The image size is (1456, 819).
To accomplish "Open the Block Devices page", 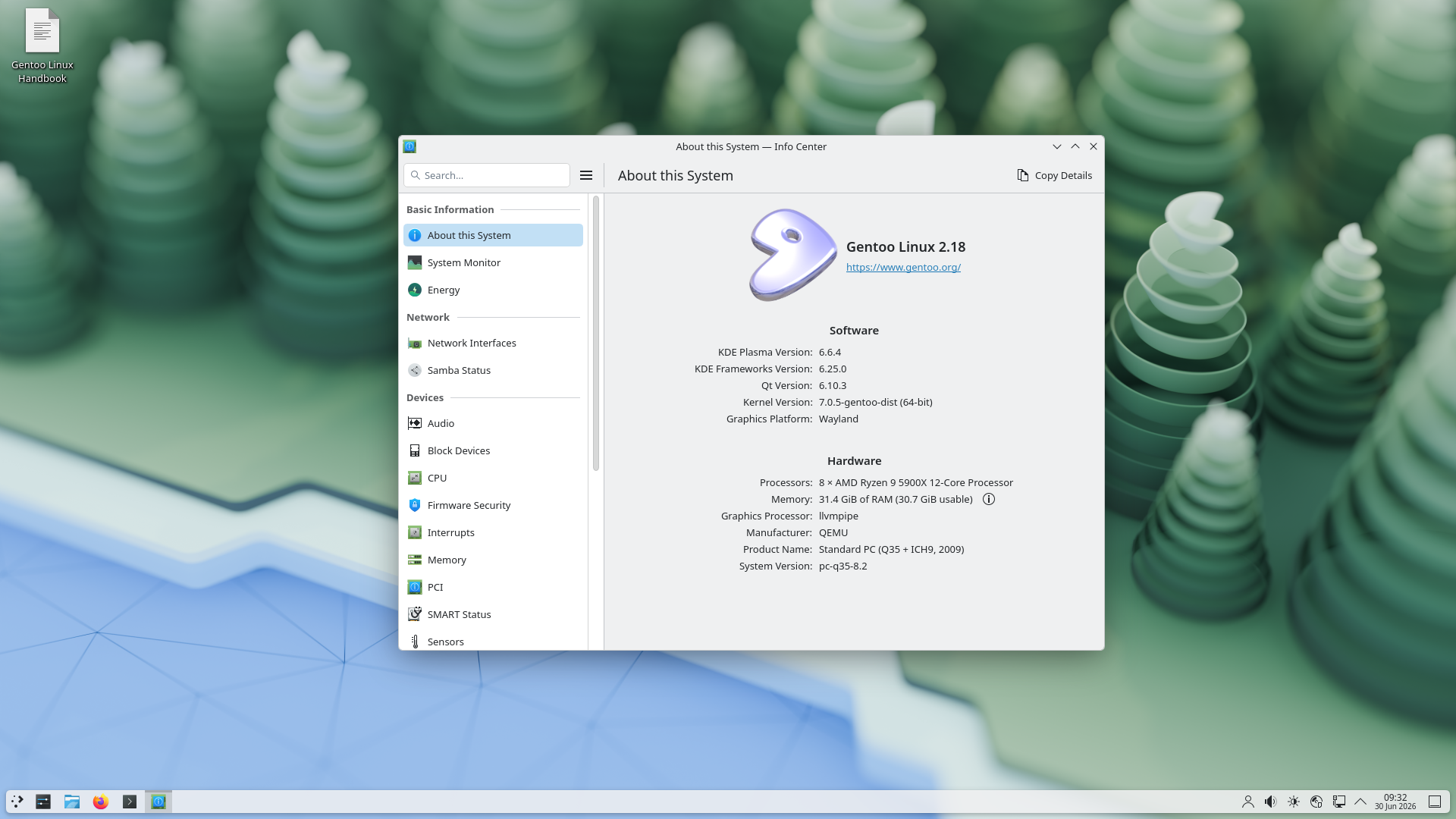I will tap(493, 450).
